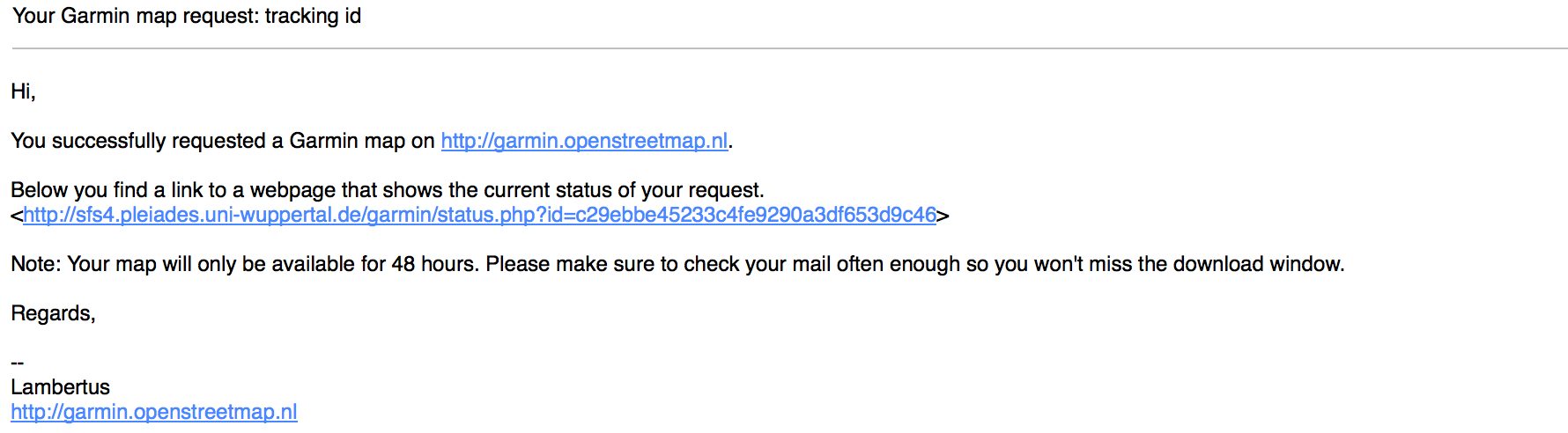Screen dimensions: 1568x433
Task: Click the horizontal divider below the subject
Action: [x=790, y=48]
